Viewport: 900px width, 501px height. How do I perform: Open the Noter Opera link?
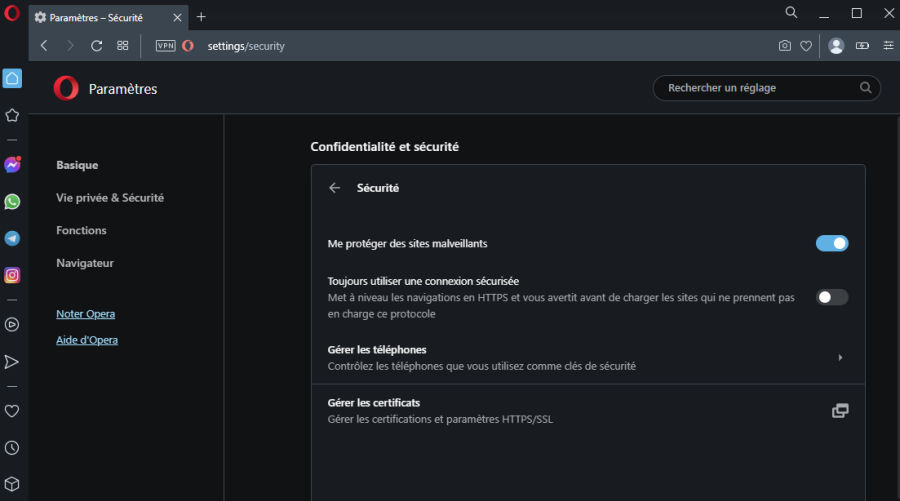[x=86, y=314]
